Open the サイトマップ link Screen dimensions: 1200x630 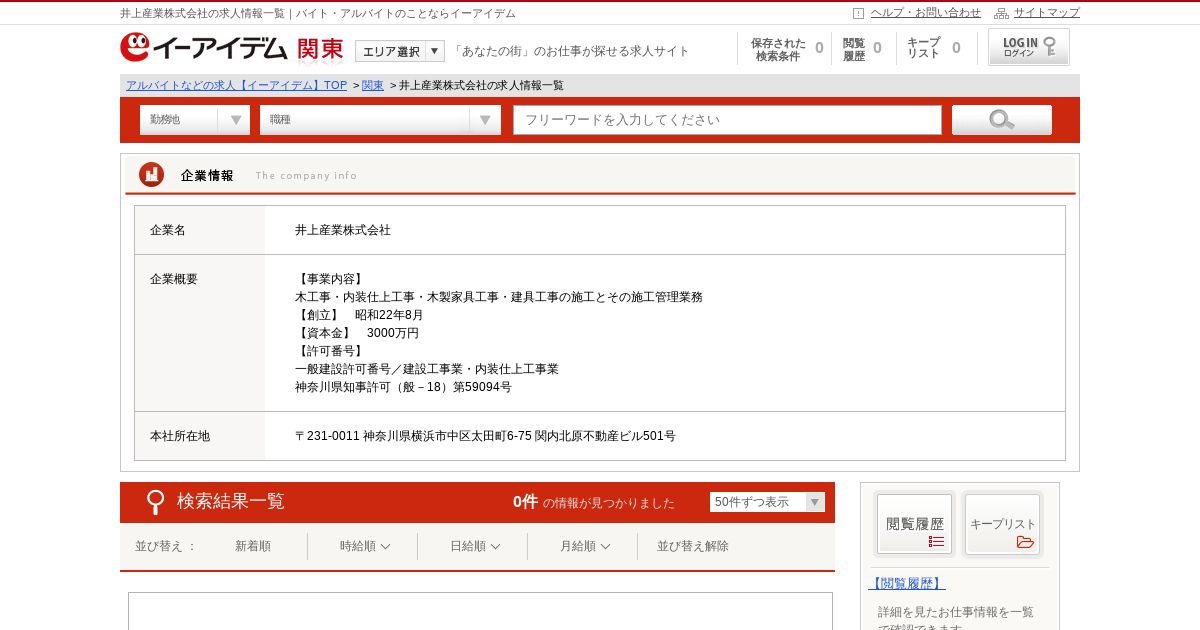coord(1047,13)
